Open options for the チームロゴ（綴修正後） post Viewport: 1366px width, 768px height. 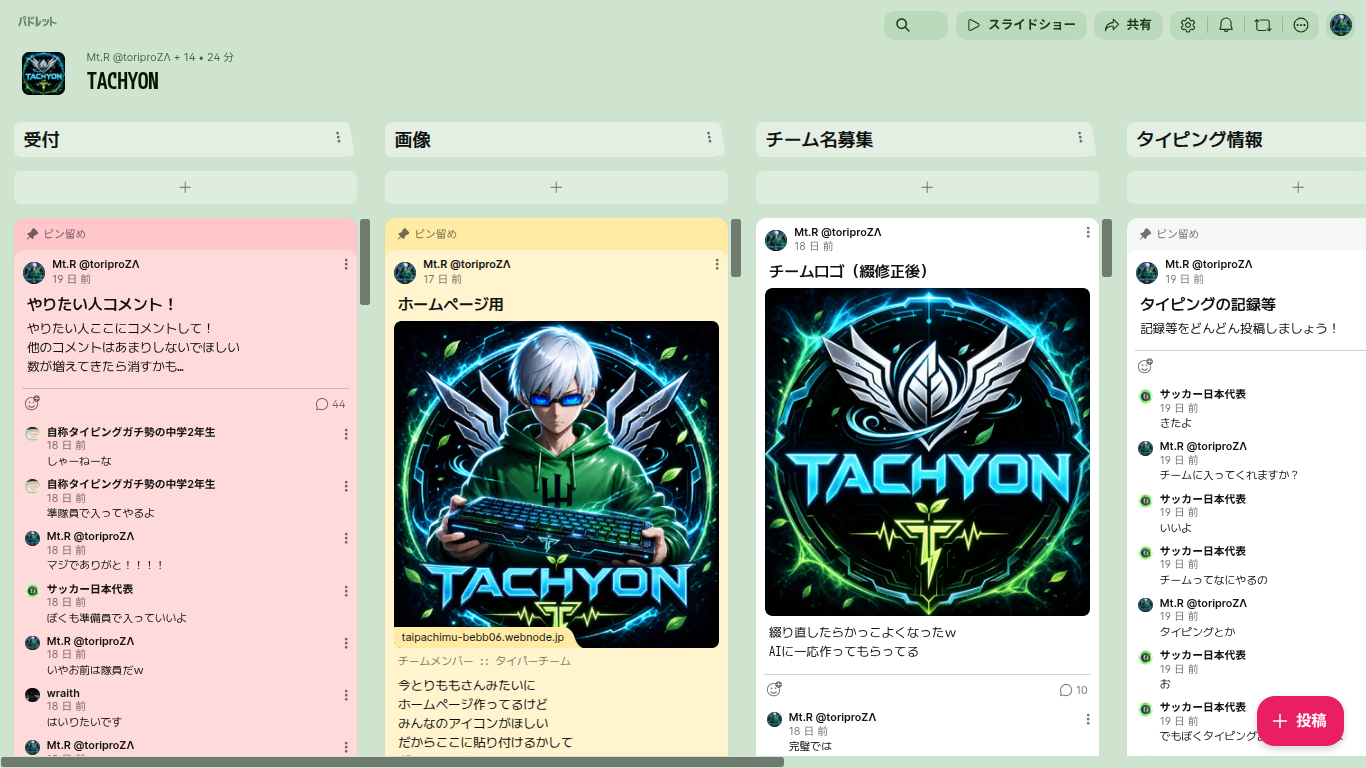click(x=1088, y=232)
